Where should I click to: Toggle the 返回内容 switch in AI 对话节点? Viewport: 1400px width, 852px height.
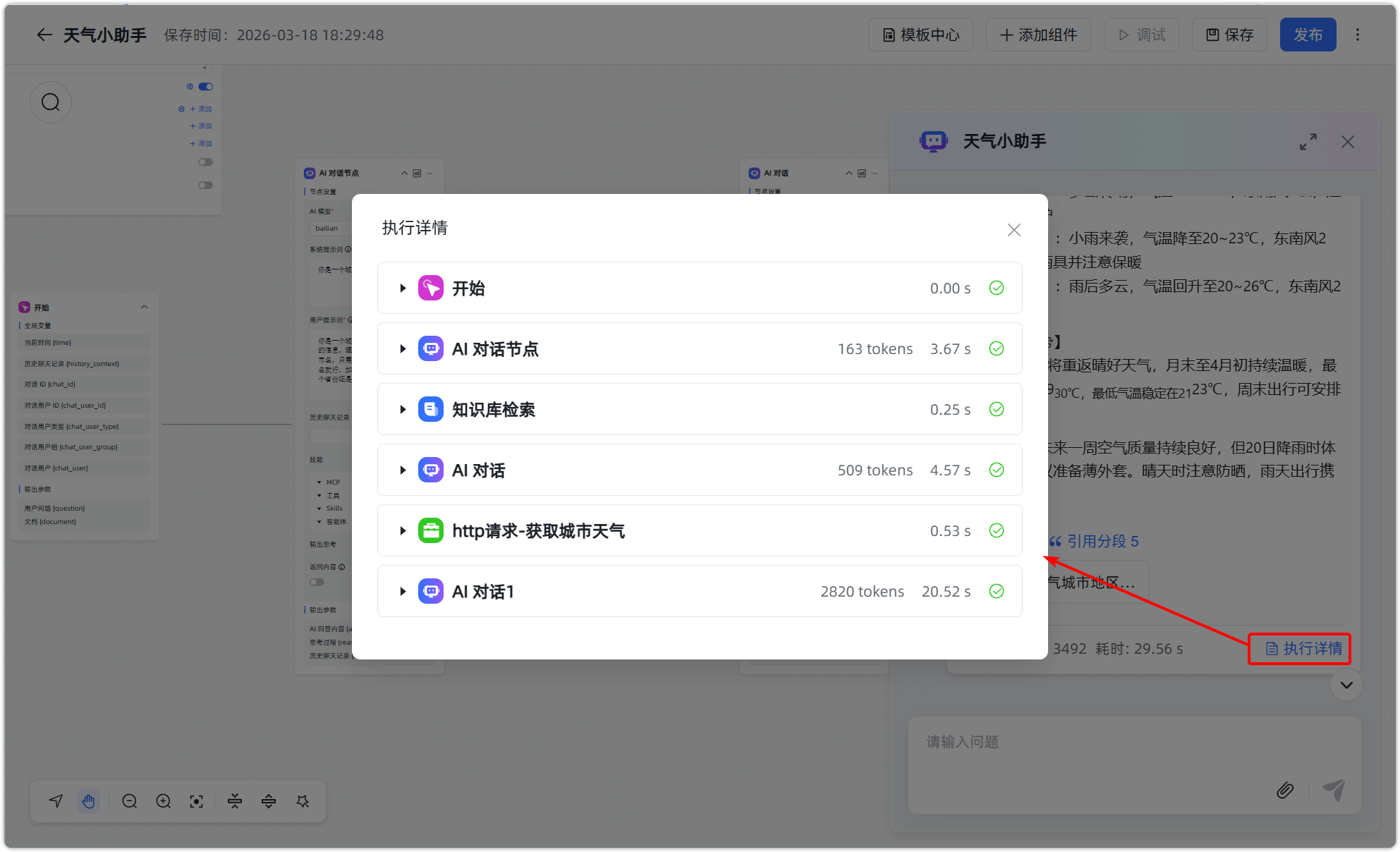coord(316,581)
